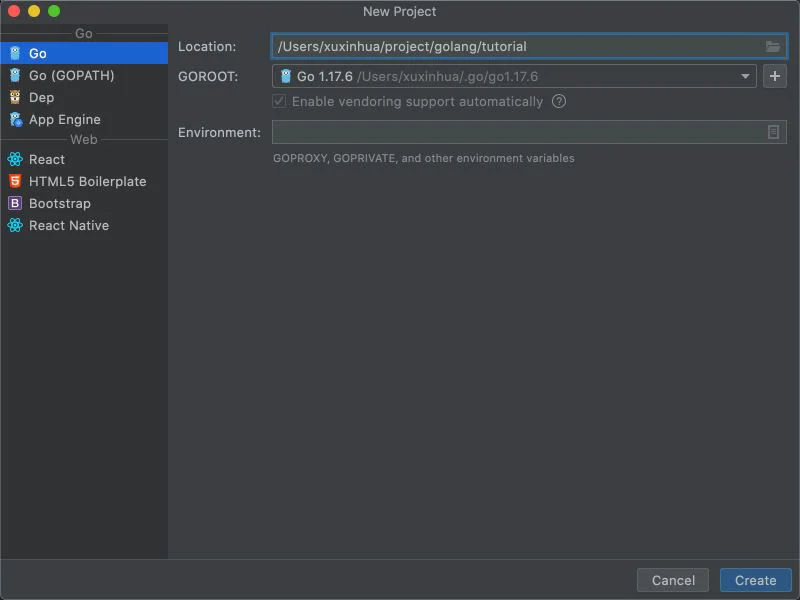This screenshot has height=600, width=800.
Task: Click the Create button
Action: point(755,580)
